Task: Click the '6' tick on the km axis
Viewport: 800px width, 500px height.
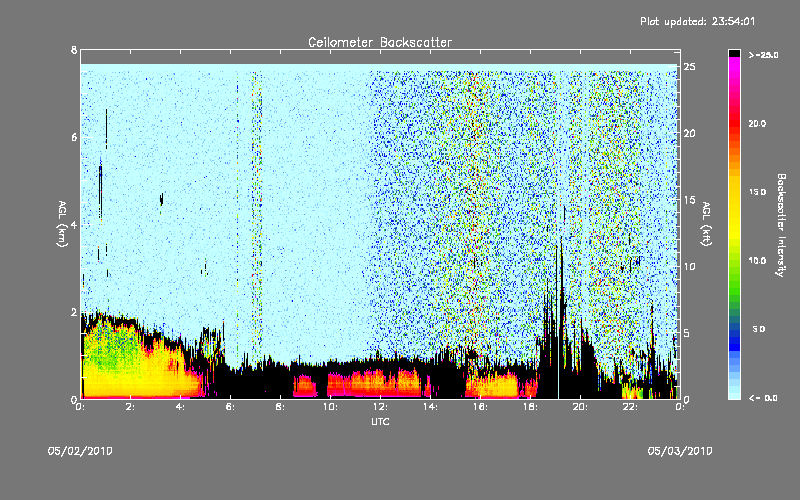Action: [x=74, y=137]
